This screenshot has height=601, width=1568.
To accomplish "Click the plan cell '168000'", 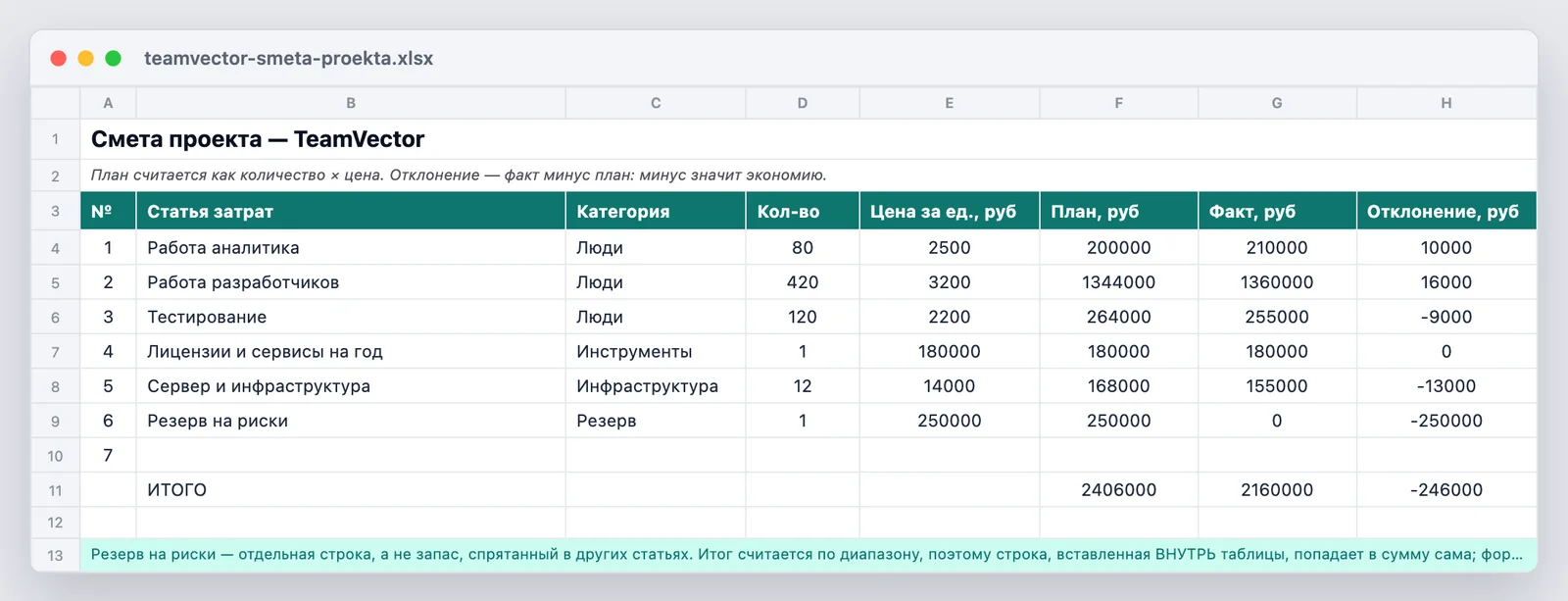I will [x=1119, y=386].
